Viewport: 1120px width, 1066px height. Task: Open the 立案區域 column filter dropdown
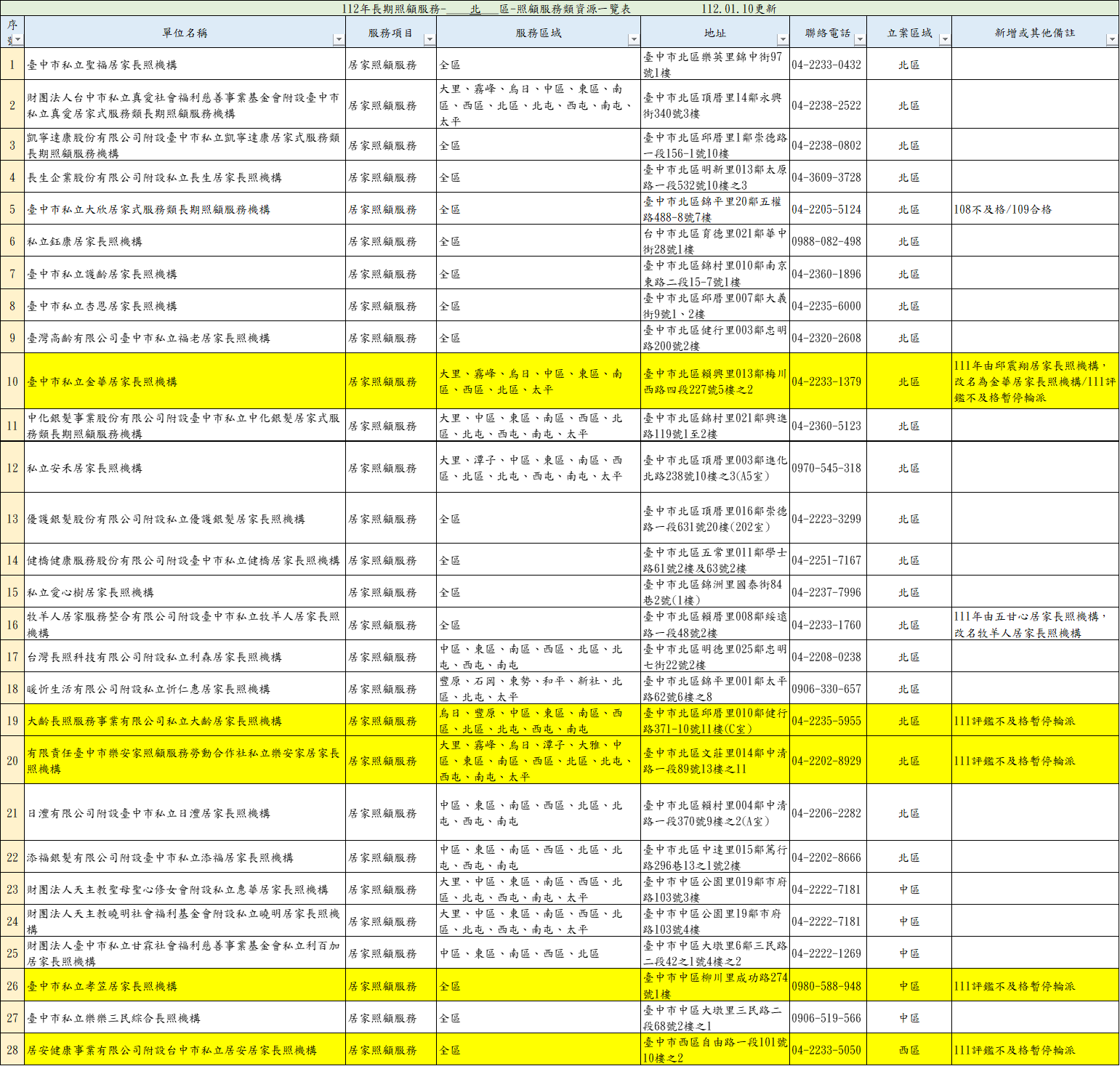tap(945, 39)
